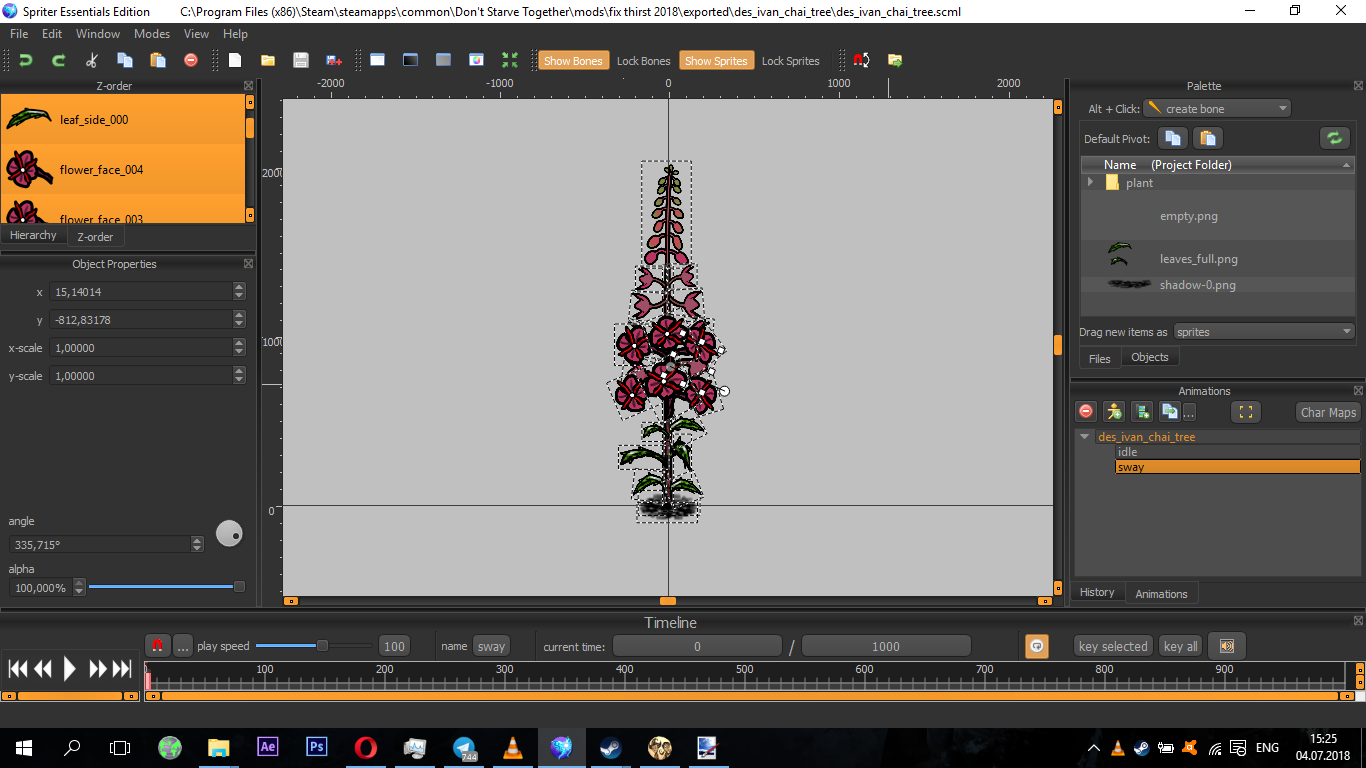The image size is (1366, 768).
Task: Toggle the Show Bones button
Action: click(x=572, y=61)
